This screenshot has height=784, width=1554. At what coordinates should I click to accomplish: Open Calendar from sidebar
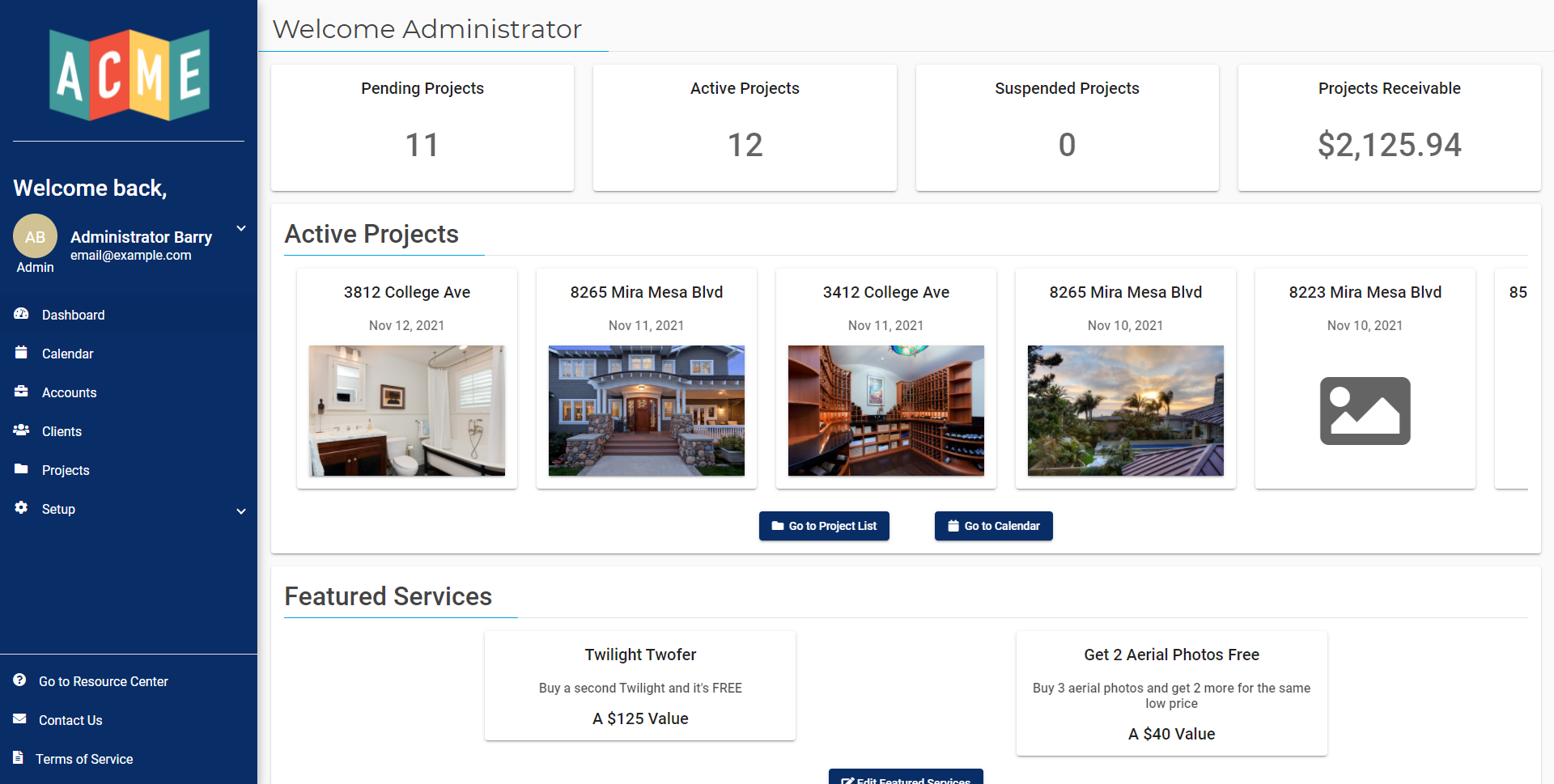click(x=129, y=354)
